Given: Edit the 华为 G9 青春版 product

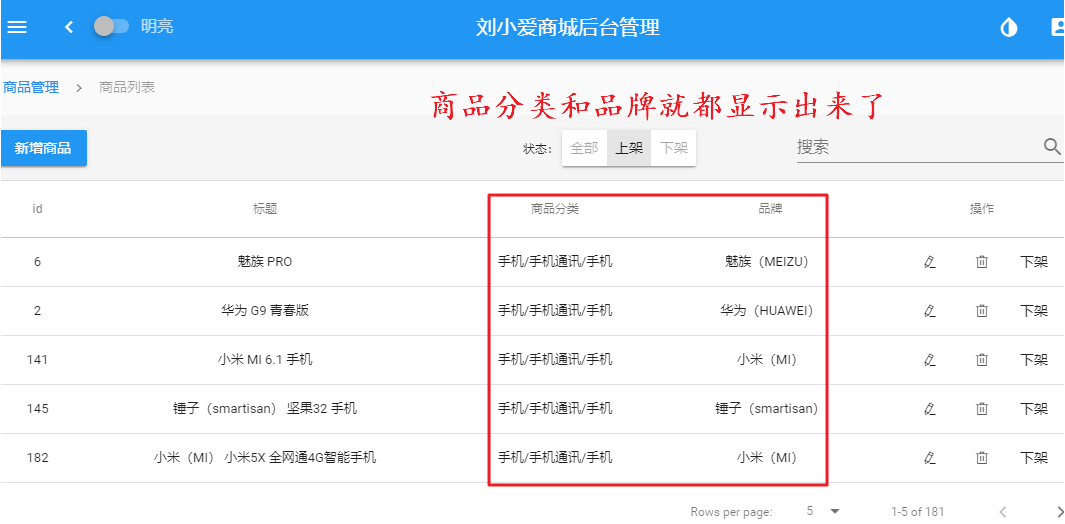Looking at the screenshot, I should click(x=930, y=311).
